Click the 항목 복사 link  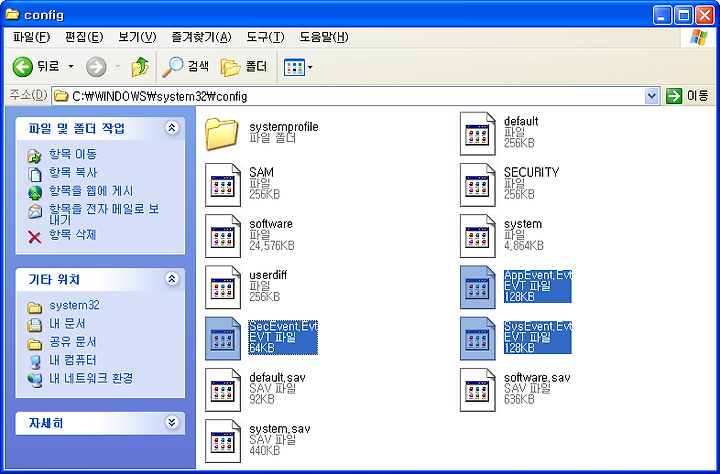(73, 172)
